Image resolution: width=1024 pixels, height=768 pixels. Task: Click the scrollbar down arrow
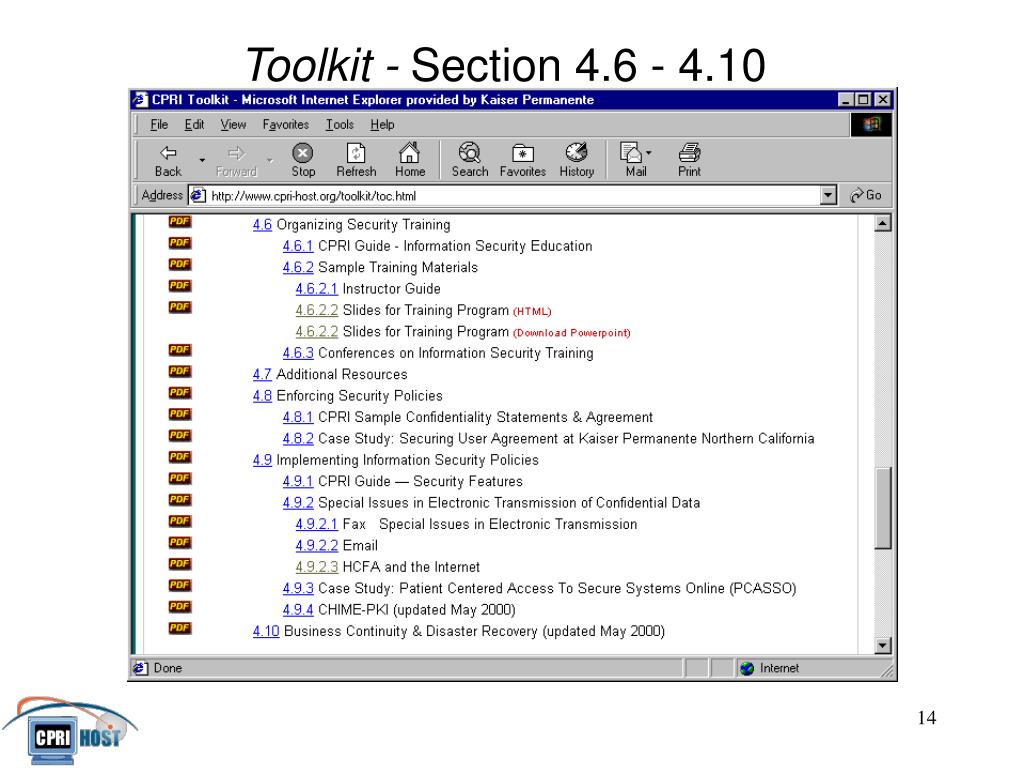883,645
